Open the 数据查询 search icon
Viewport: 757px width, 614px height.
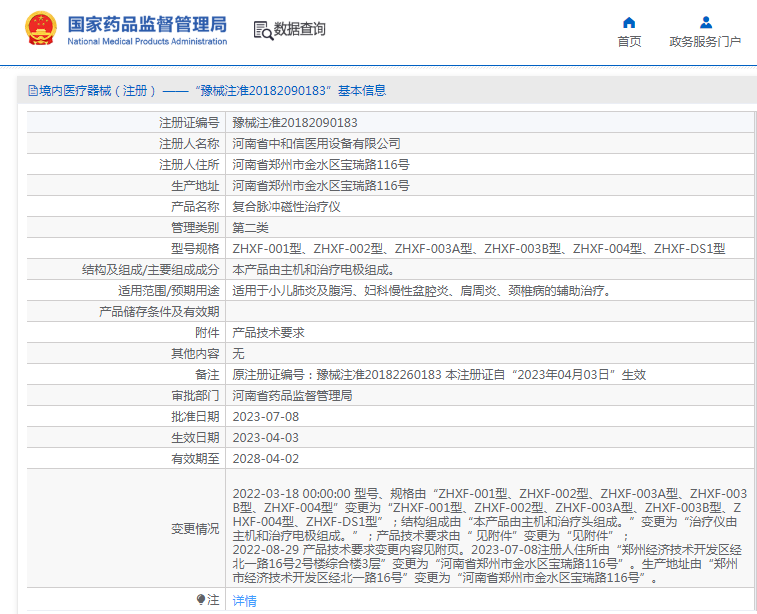pyautogui.click(x=264, y=30)
